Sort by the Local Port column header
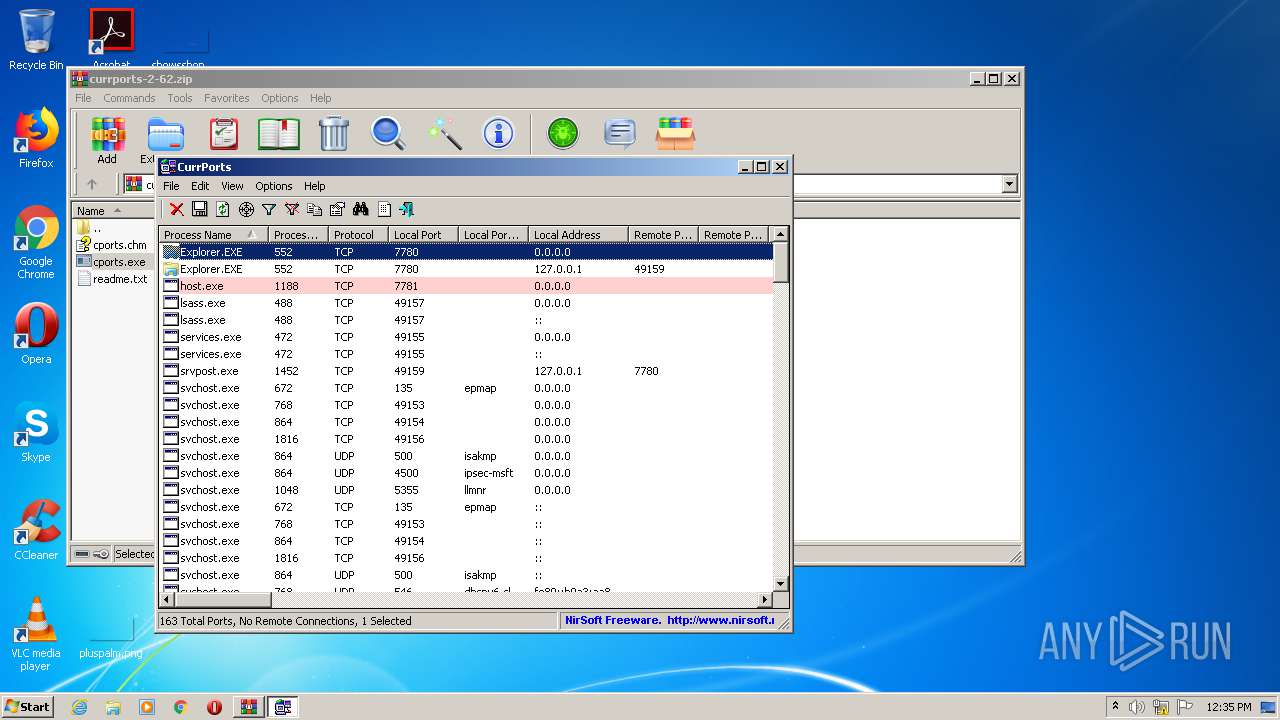This screenshot has width=1280, height=720. (423, 235)
